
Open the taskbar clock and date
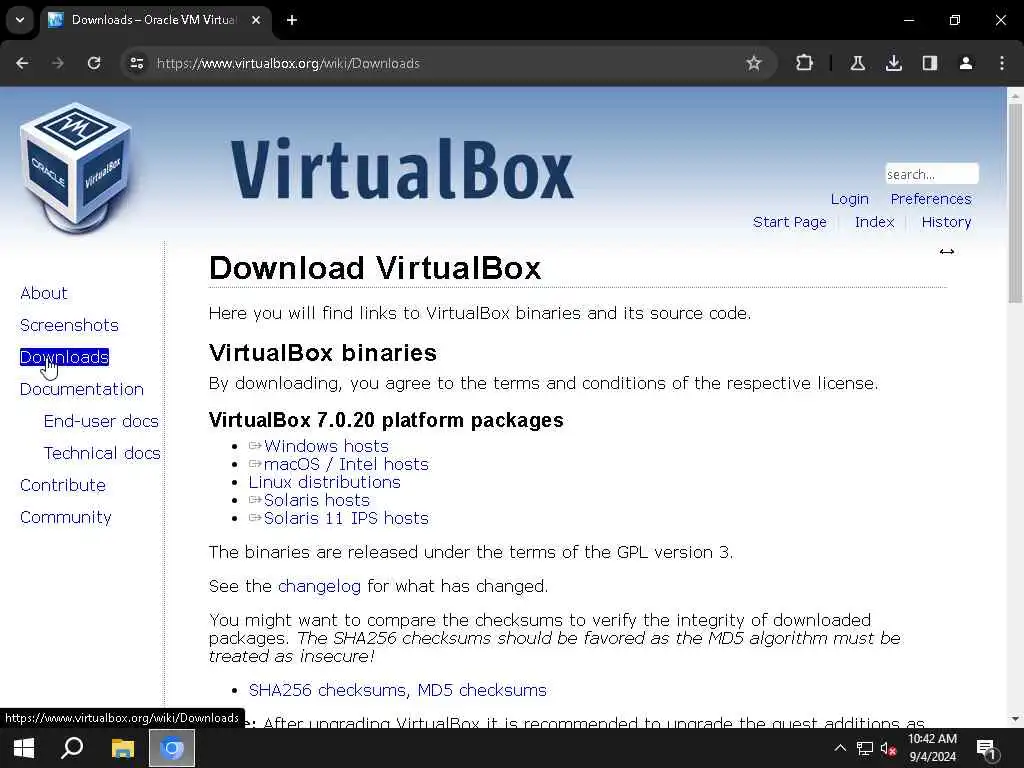(x=932, y=748)
